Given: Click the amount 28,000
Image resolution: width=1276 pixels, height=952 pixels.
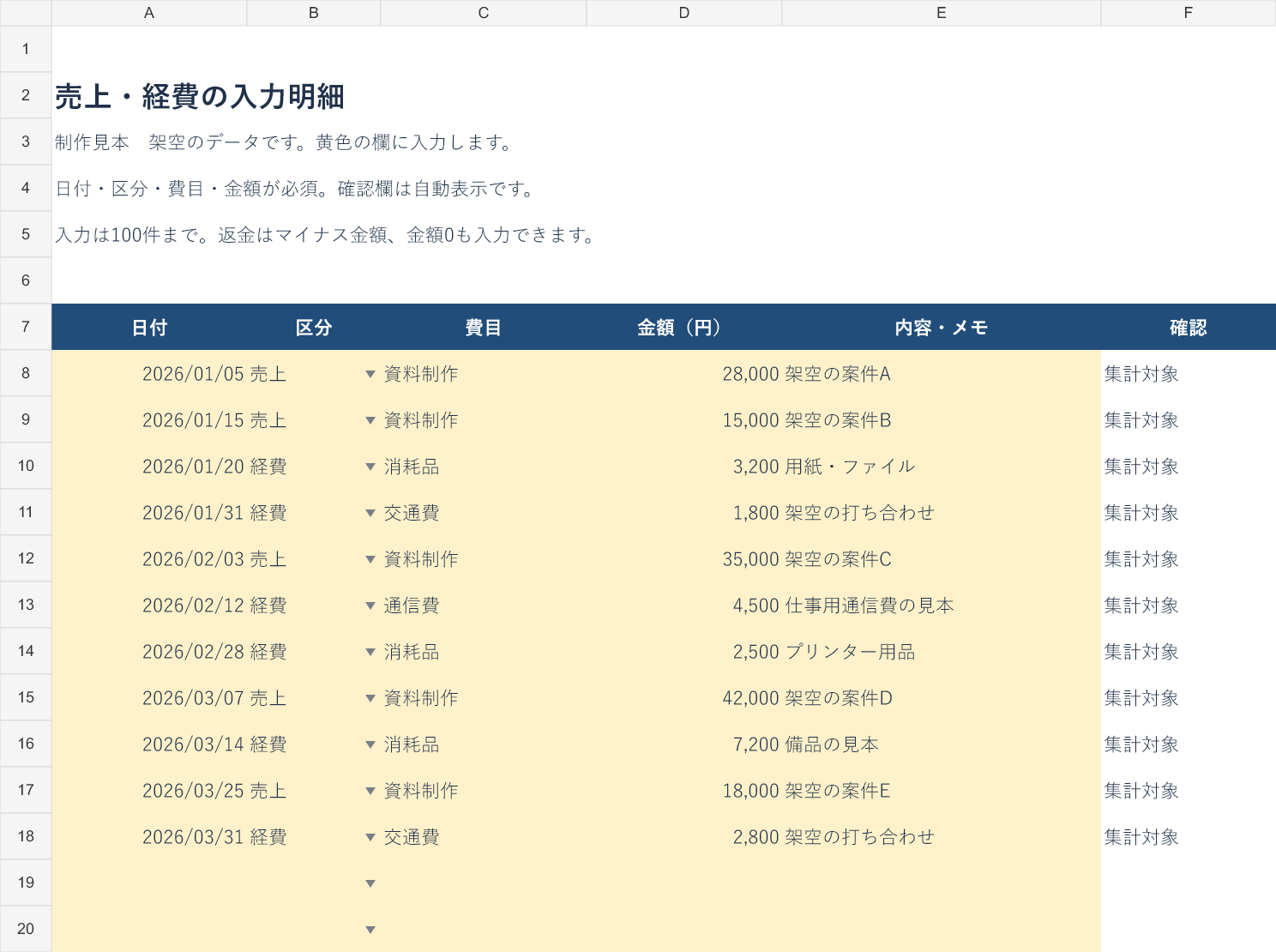Looking at the screenshot, I should coord(751,374).
